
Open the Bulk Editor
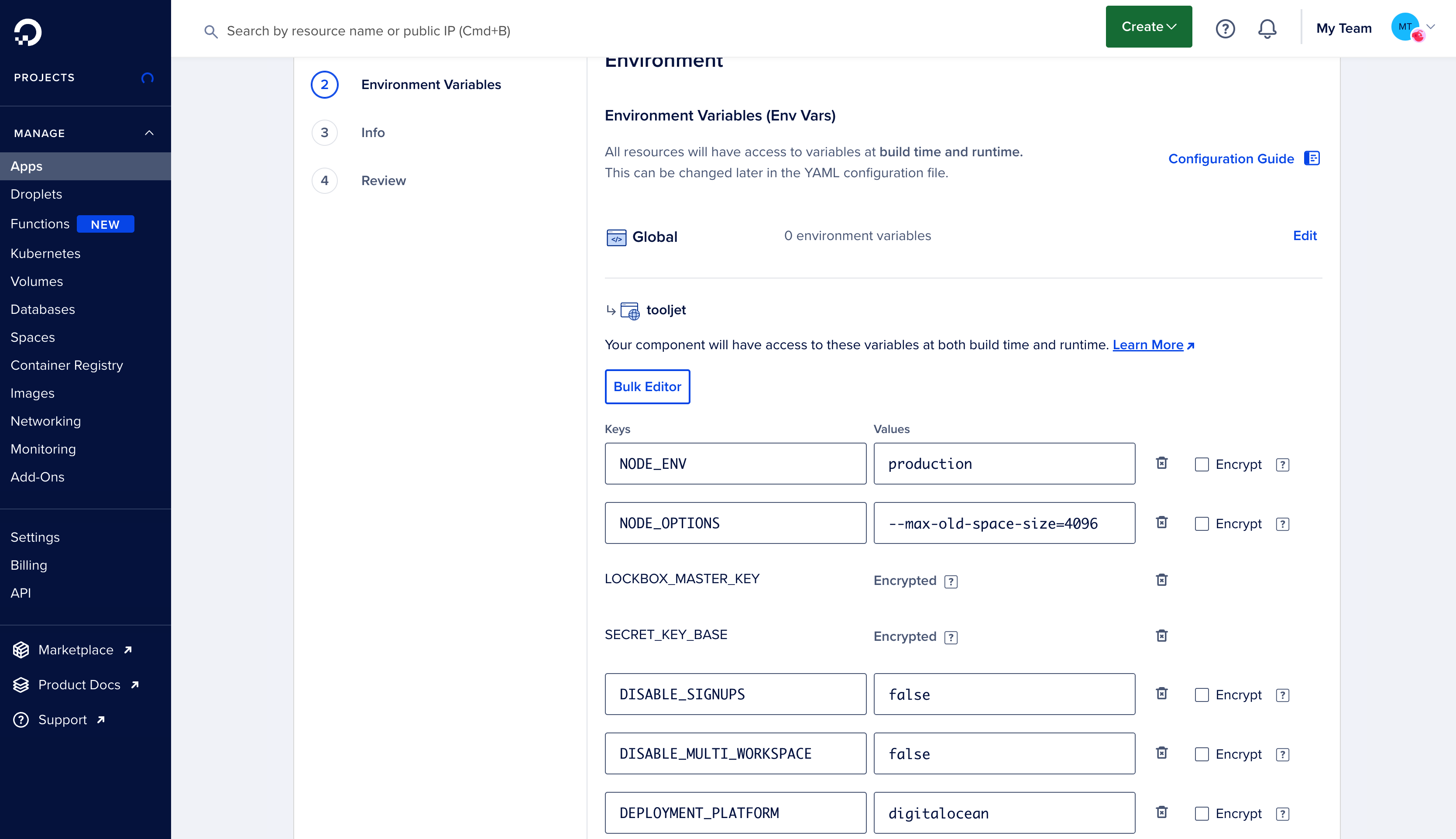tap(647, 387)
